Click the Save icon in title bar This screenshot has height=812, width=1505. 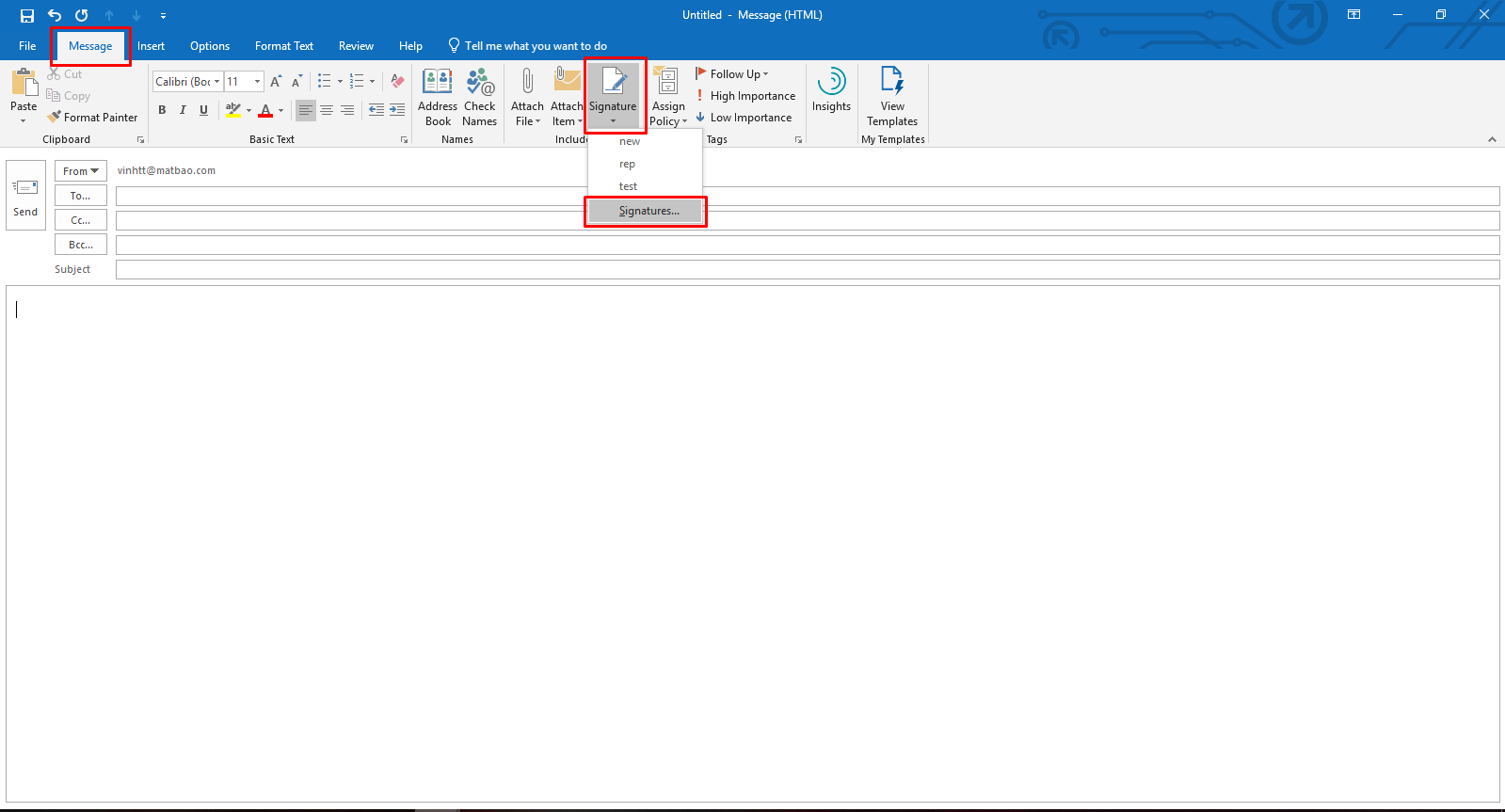27,15
